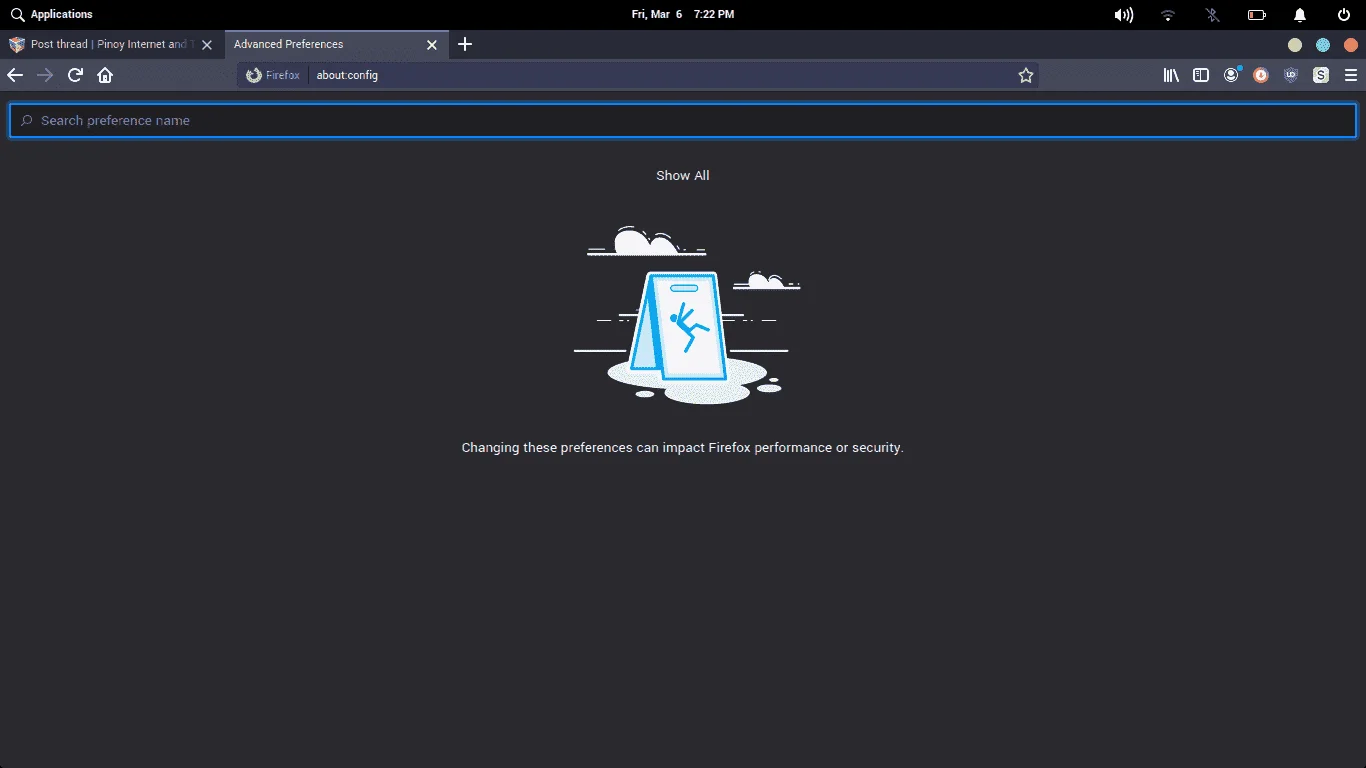Click the light blue window control circle
Viewport: 1366px width, 768px height.
[x=1323, y=45]
